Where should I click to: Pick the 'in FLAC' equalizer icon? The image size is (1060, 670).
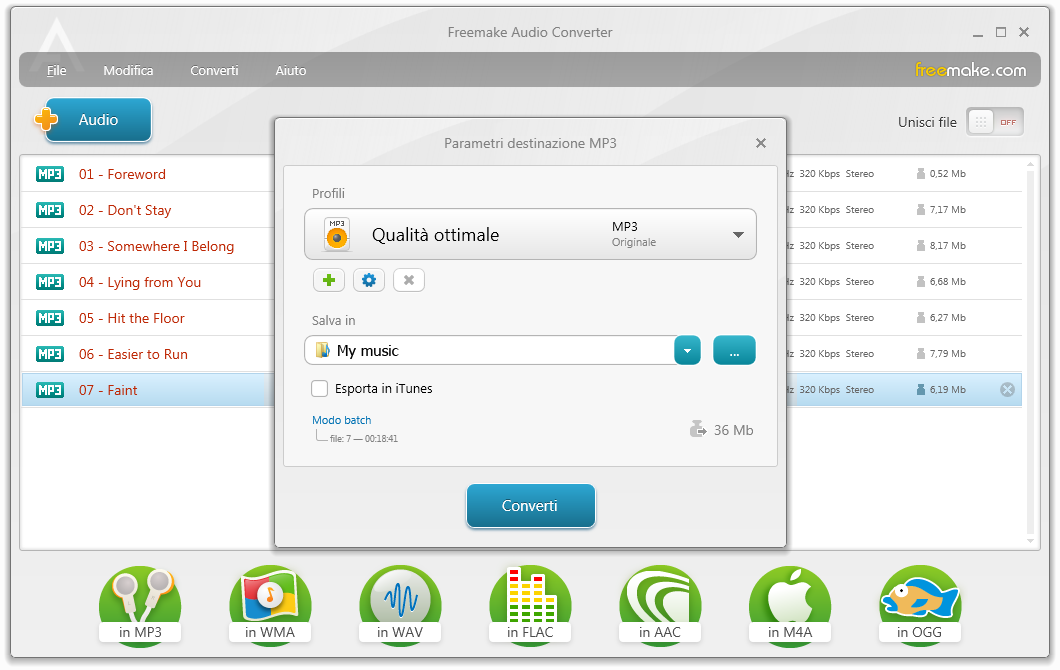[x=530, y=606]
